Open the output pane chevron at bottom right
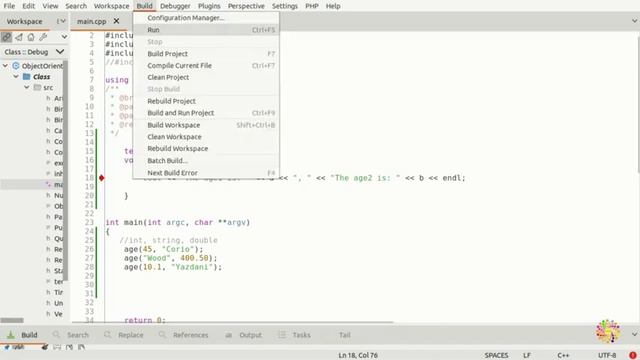 634,334
